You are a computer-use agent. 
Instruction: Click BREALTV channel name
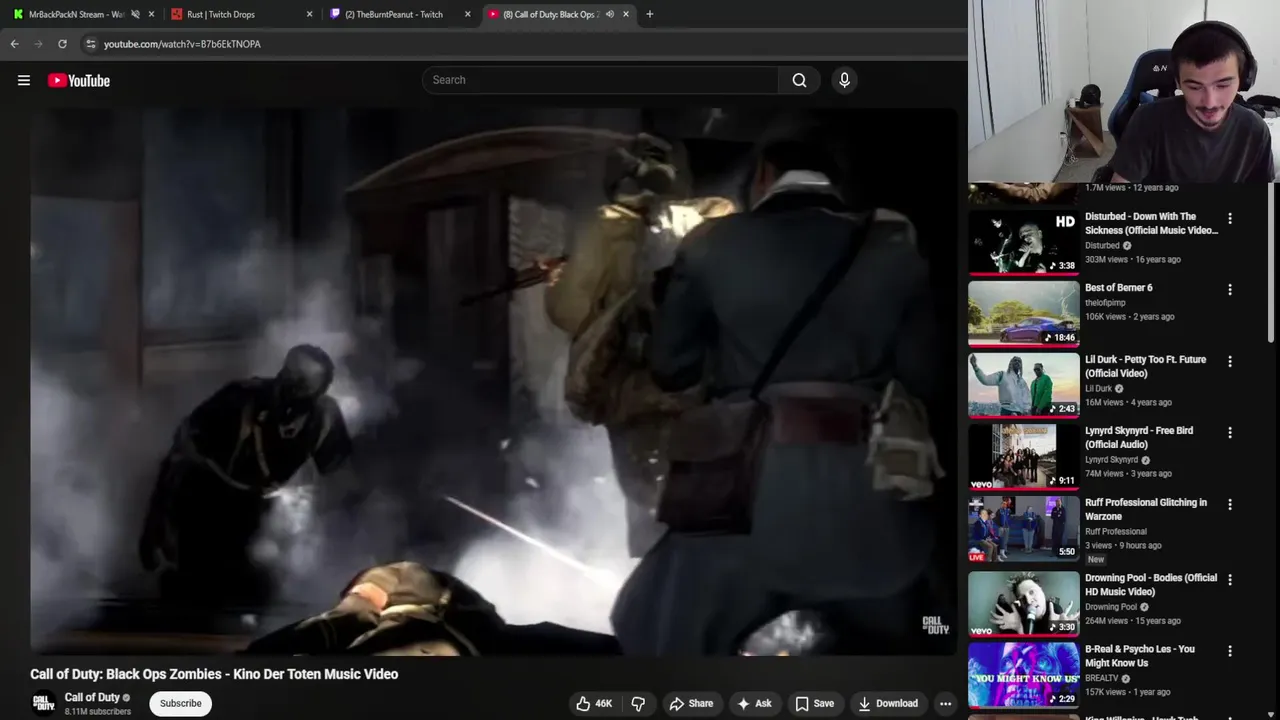point(1102,678)
